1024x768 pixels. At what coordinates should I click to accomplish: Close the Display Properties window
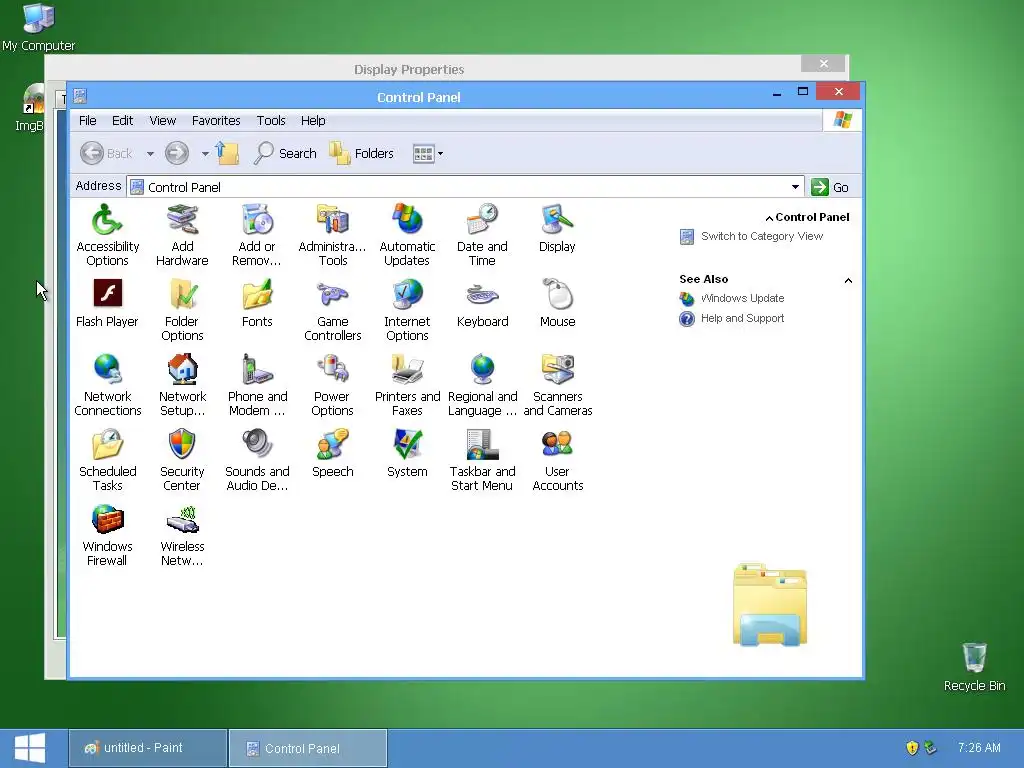pyautogui.click(x=824, y=64)
